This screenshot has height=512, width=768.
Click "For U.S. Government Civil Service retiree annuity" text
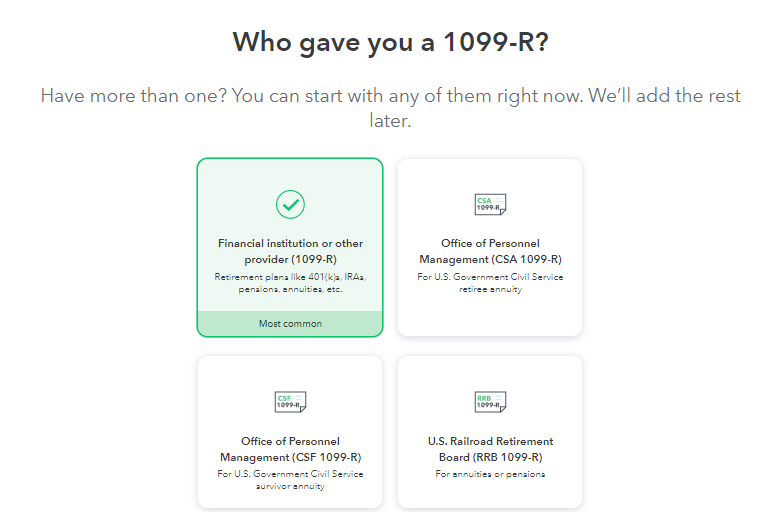[490, 282]
